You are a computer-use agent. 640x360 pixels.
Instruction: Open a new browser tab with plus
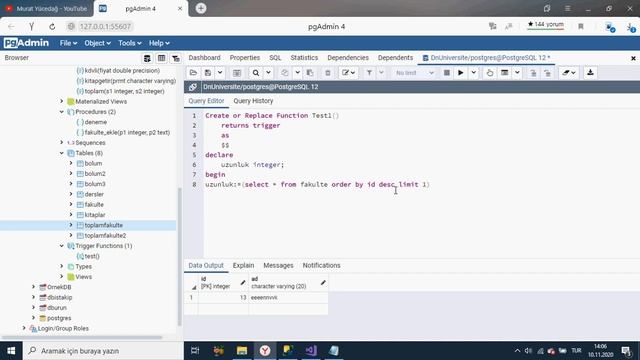pos(201,8)
